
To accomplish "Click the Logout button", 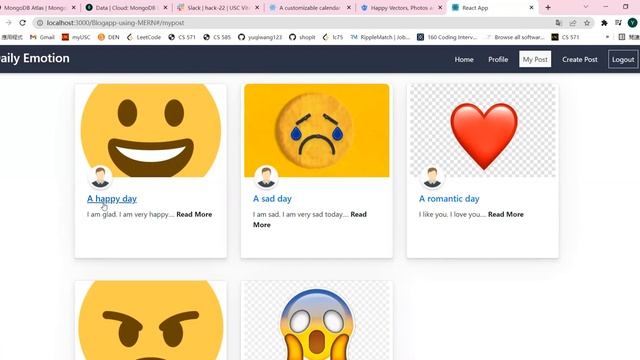I will tap(623, 59).
